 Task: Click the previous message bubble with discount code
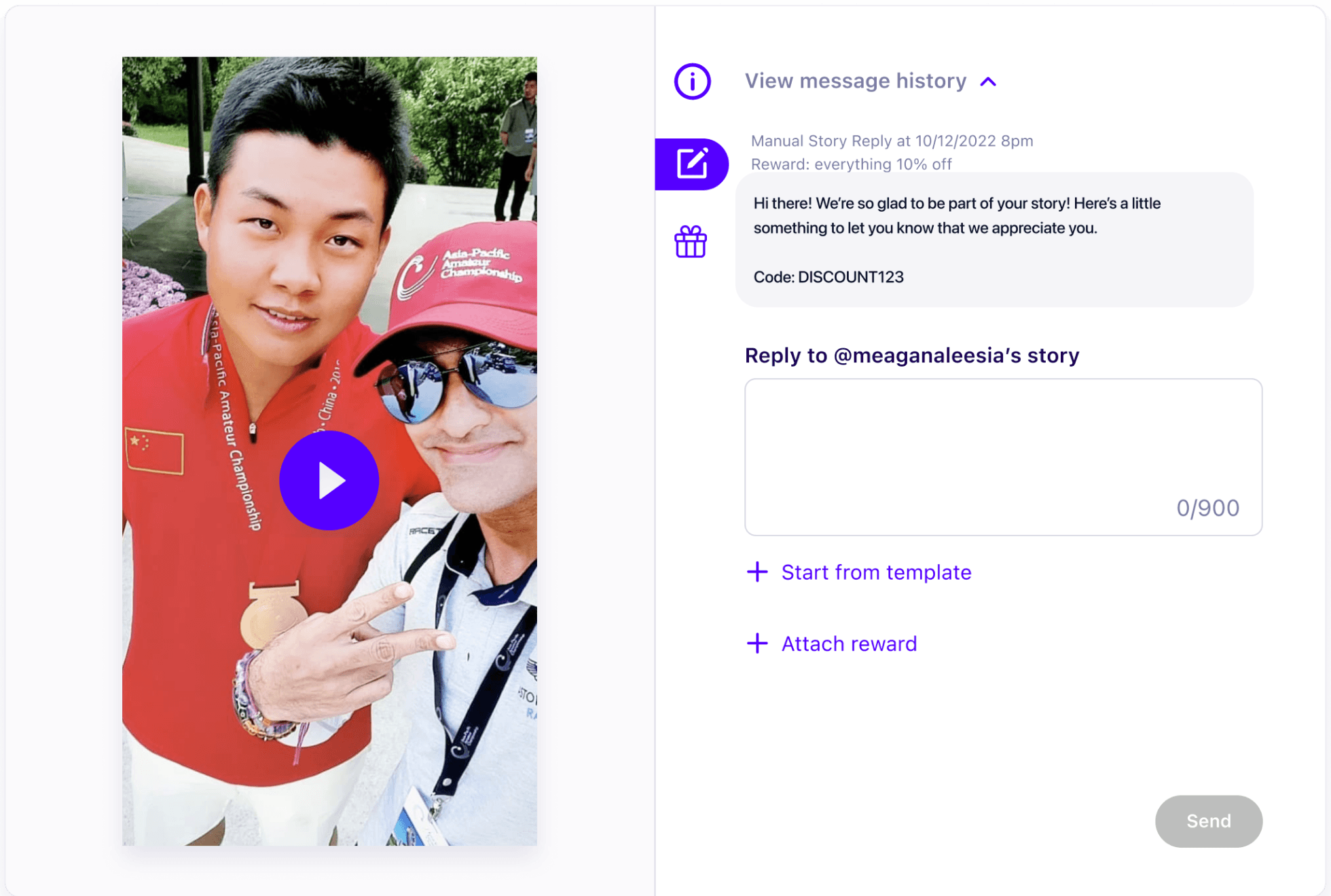pyautogui.click(x=994, y=239)
